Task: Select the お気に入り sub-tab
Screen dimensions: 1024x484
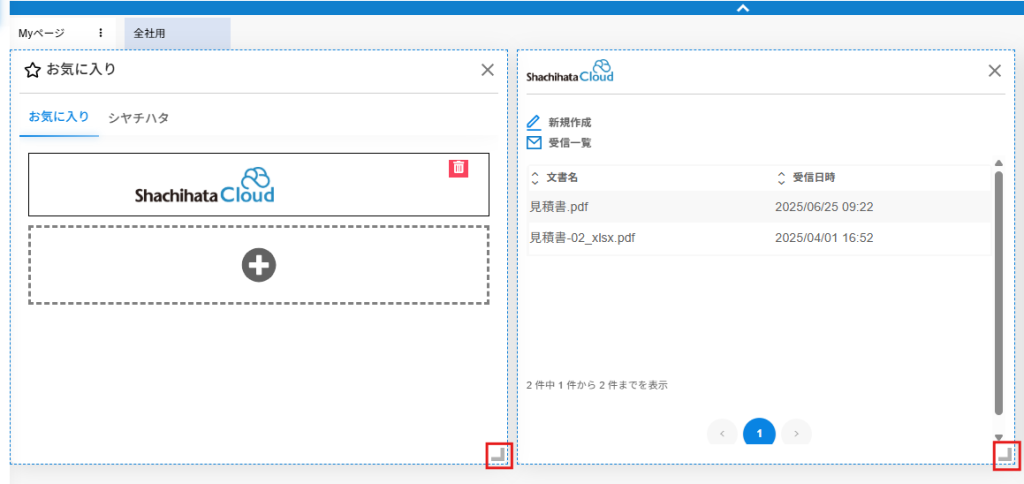Action: pyautogui.click(x=59, y=118)
